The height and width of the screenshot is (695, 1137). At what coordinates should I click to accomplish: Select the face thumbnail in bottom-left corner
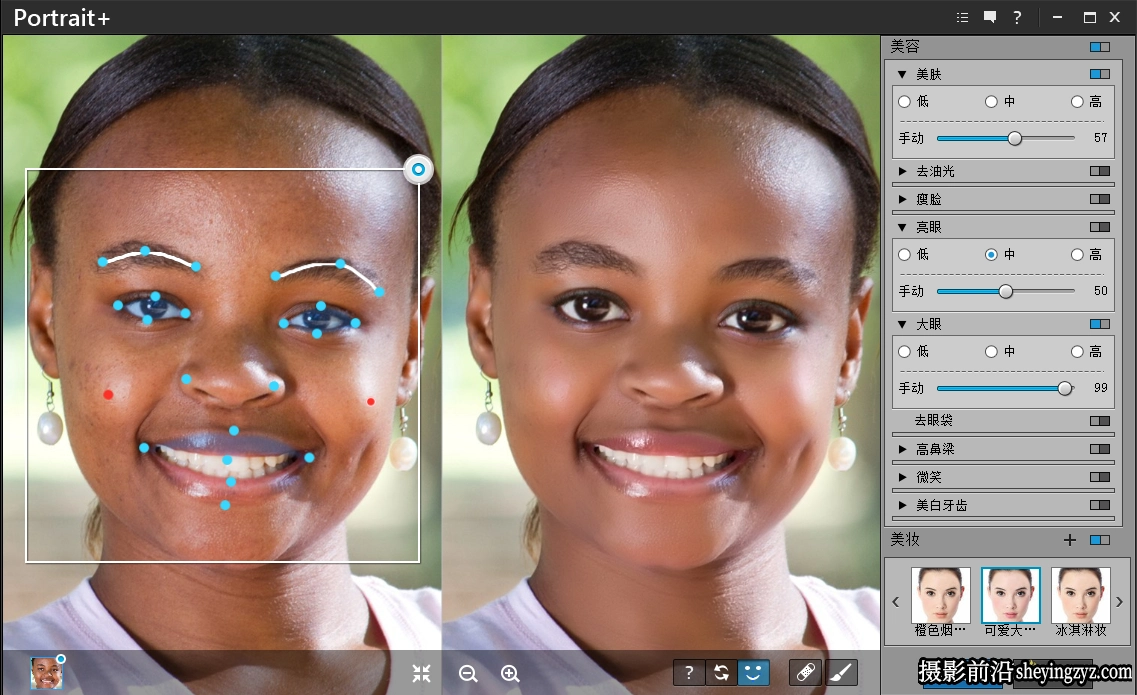click(x=46, y=673)
